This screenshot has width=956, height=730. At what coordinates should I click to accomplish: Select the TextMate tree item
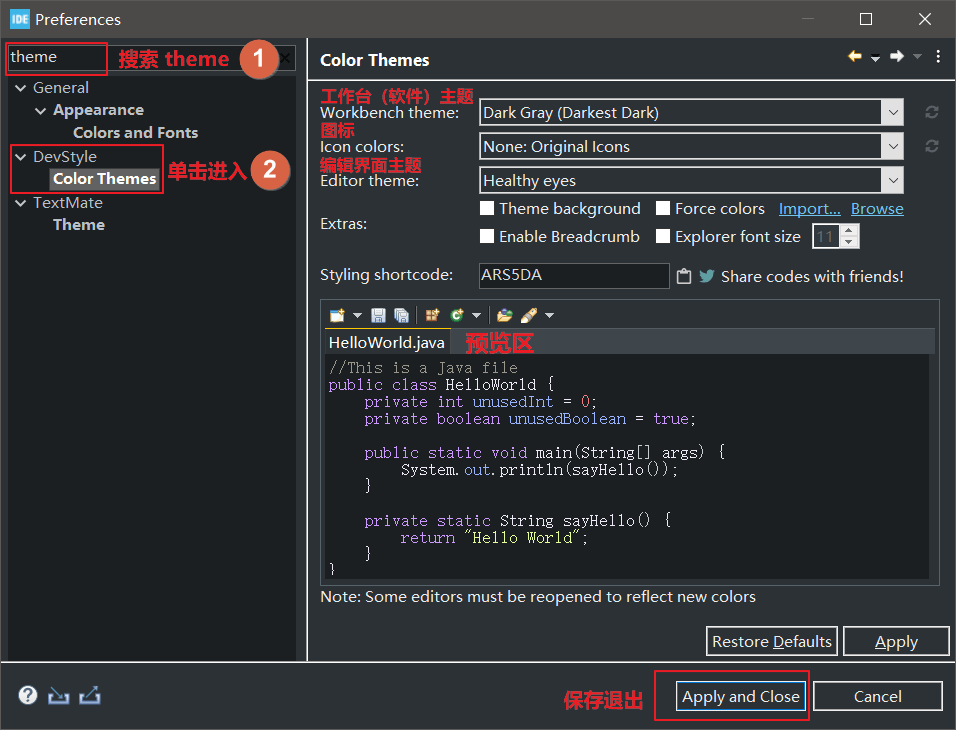click(68, 202)
